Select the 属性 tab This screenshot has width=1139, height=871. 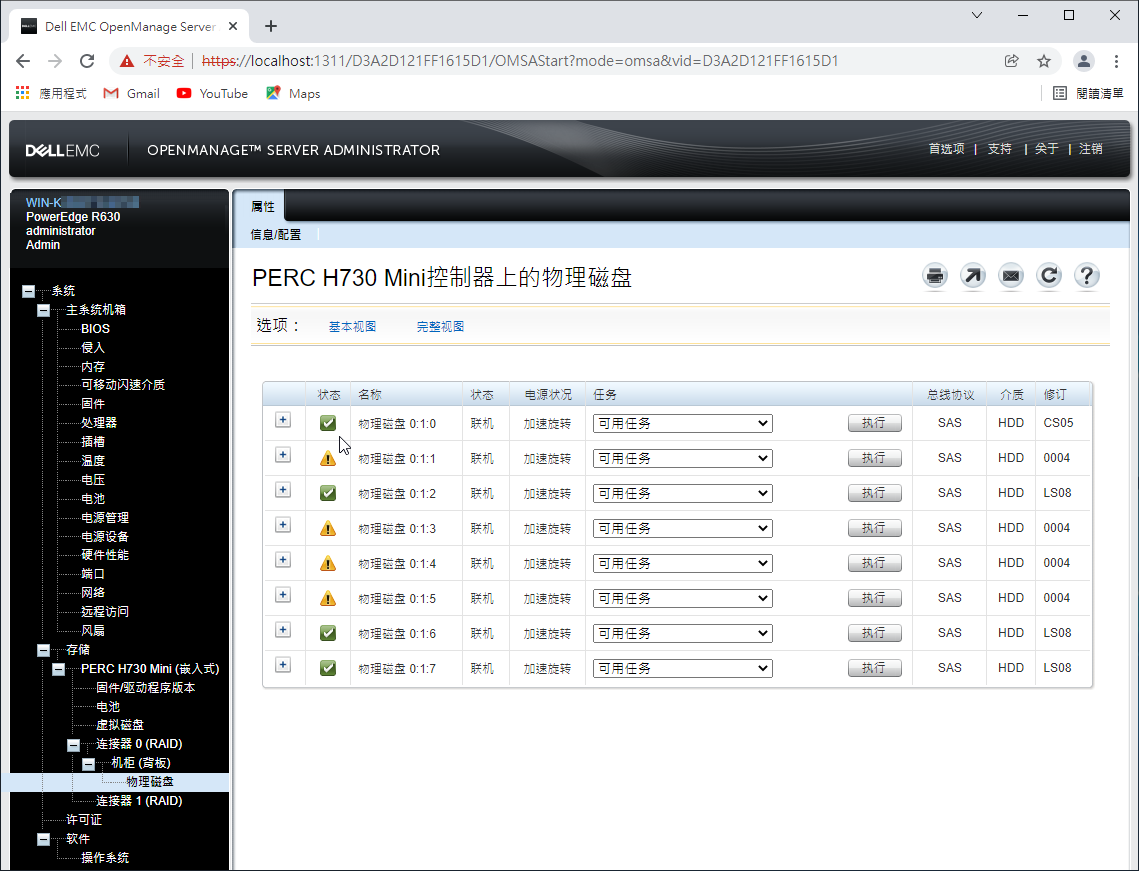coord(263,207)
